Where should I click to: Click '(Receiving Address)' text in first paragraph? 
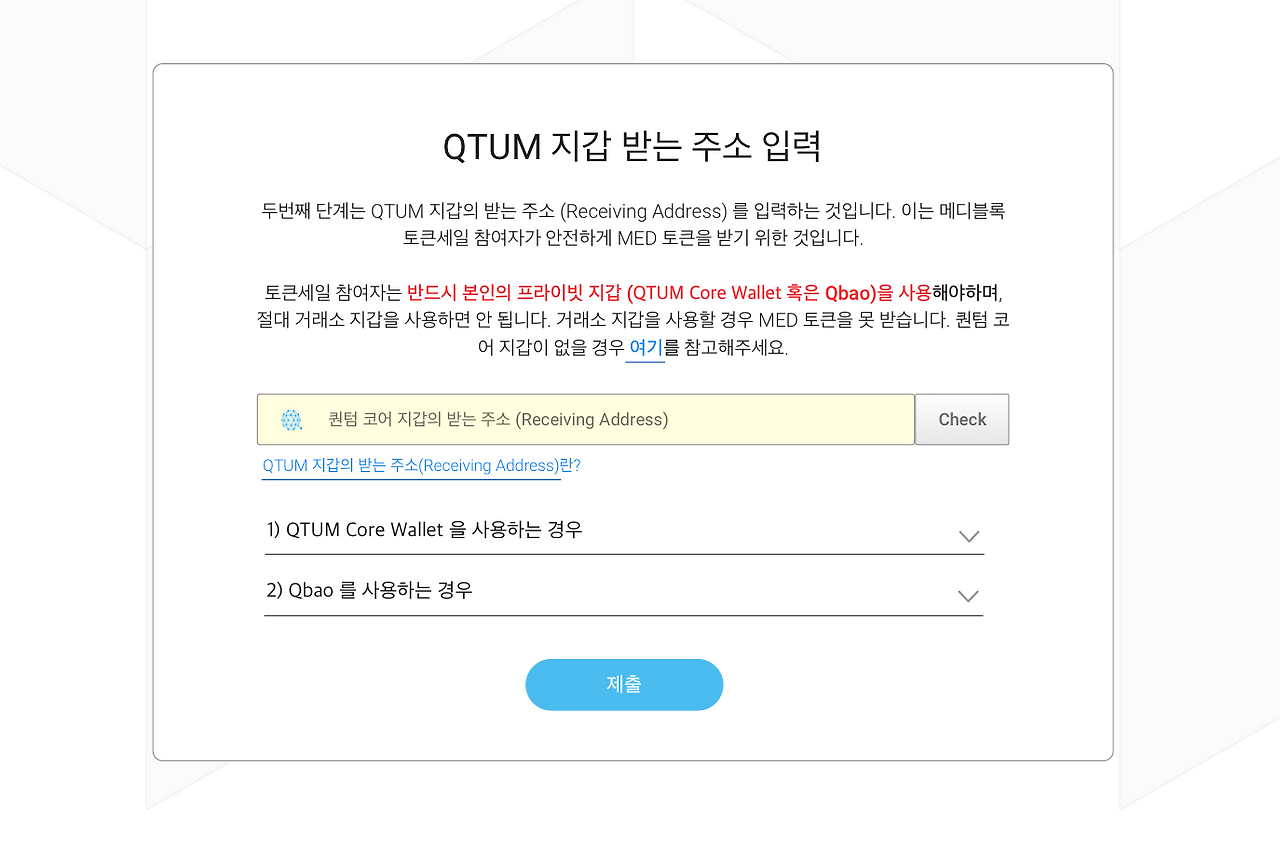pyautogui.click(x=643, y=211)
